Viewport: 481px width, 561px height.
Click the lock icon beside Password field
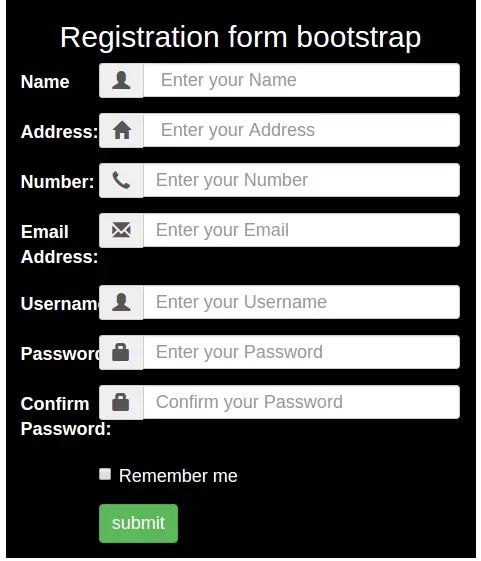coord(121,352)
